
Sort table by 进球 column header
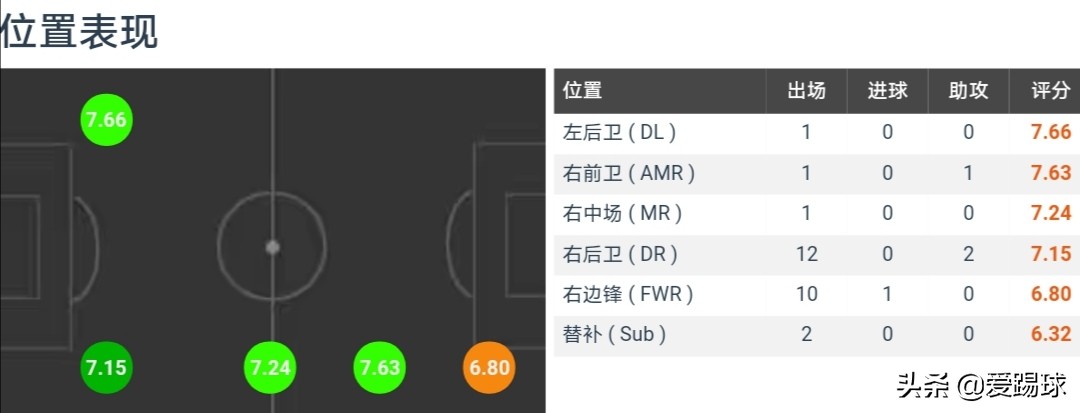[x=887, y=91]
